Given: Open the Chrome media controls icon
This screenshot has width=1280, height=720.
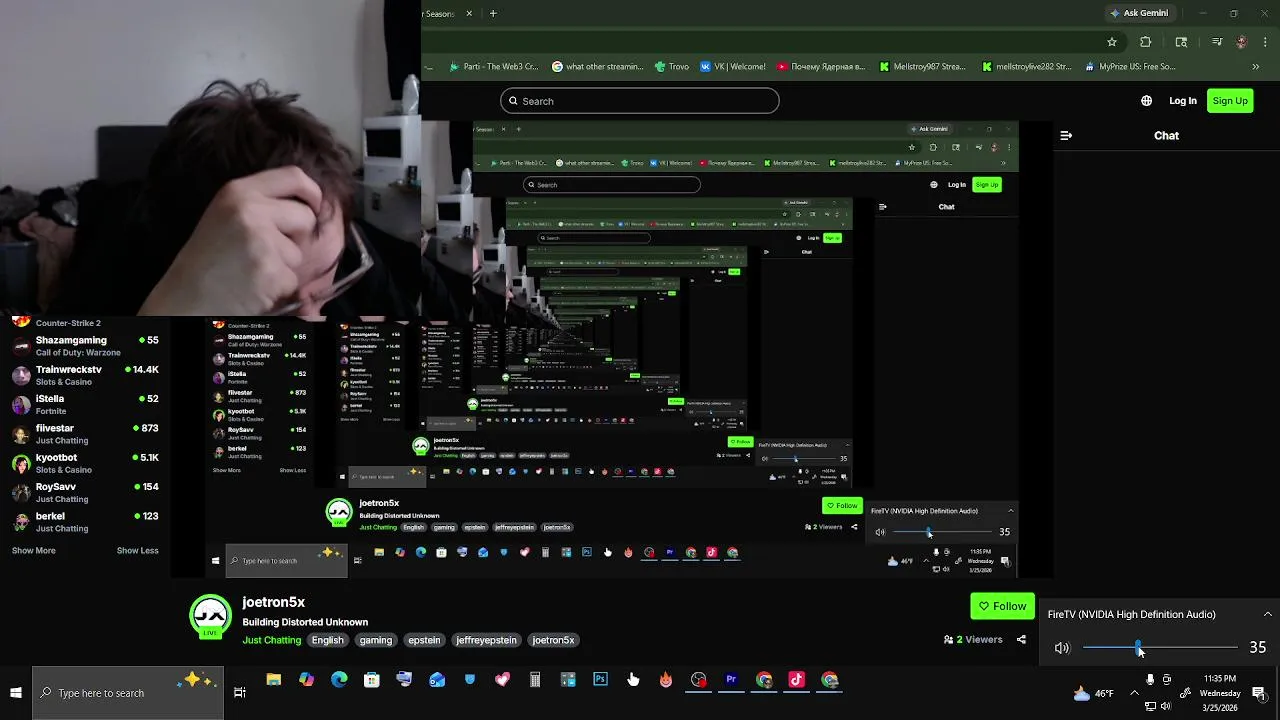Looking at the screenshot, I should click(x=1217, y=42).
